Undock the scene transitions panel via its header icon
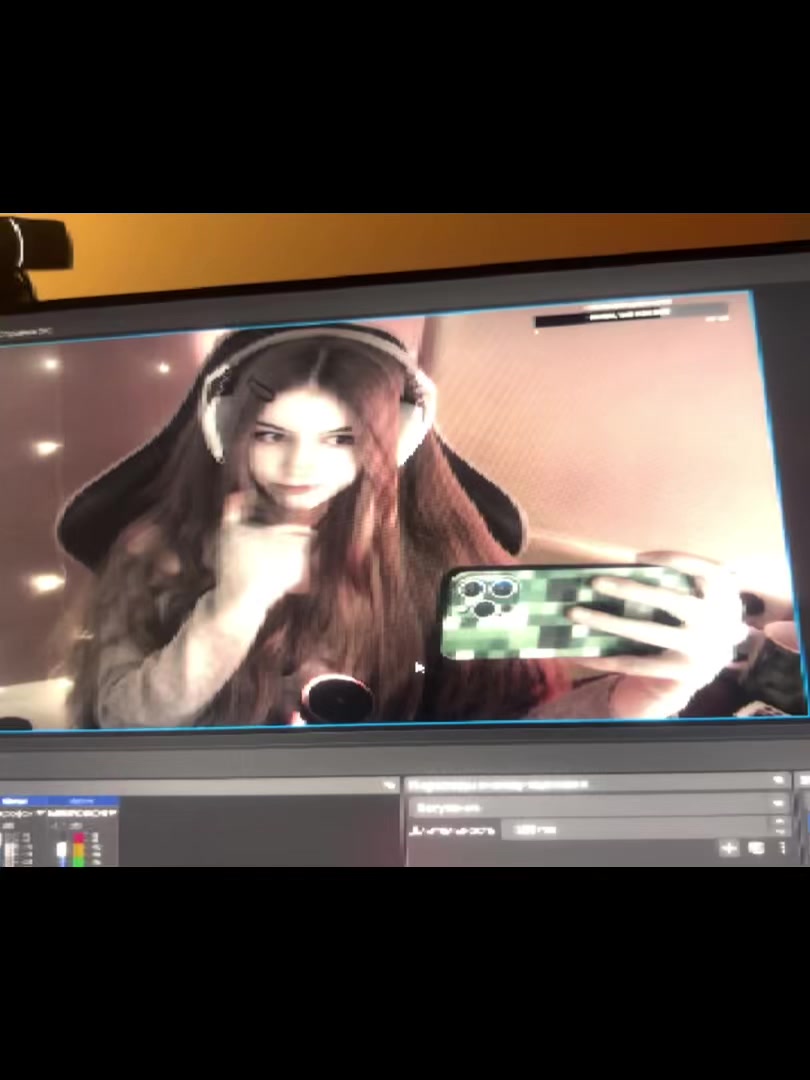This screenshot has width=810, height=1080. 779,780
